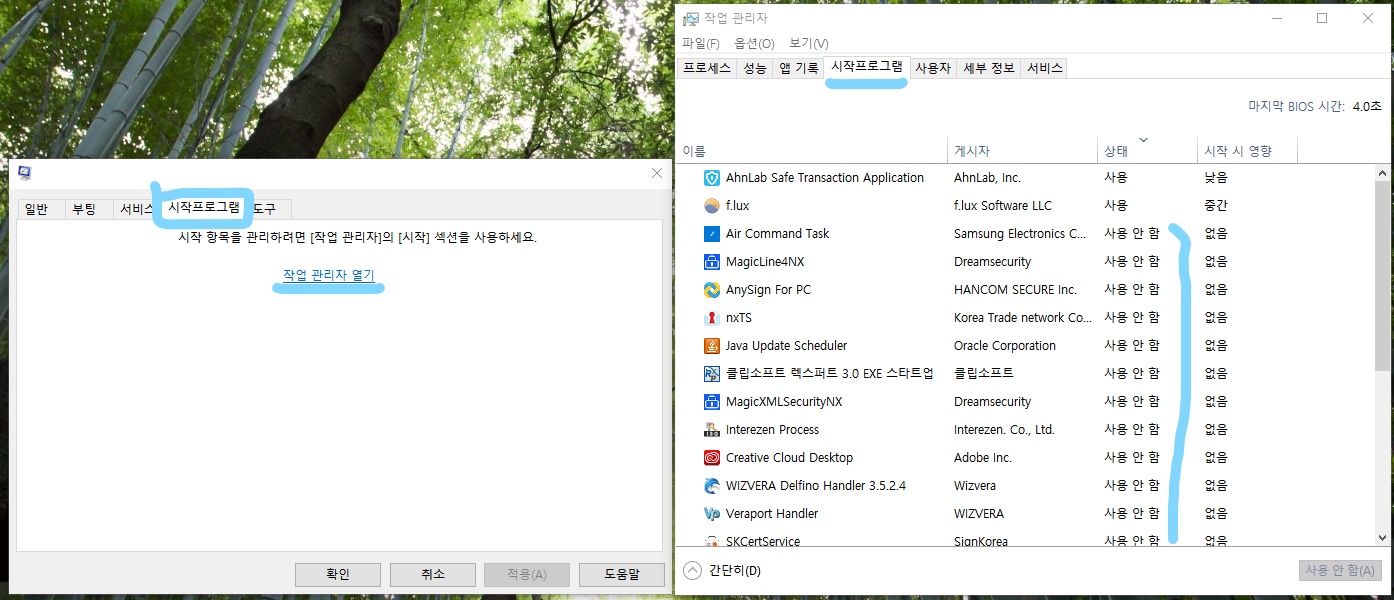1394x600 pixels.
Task: Click the 클립소프트 렉스퍼트 startup icon
Action: tap(712, 374)
